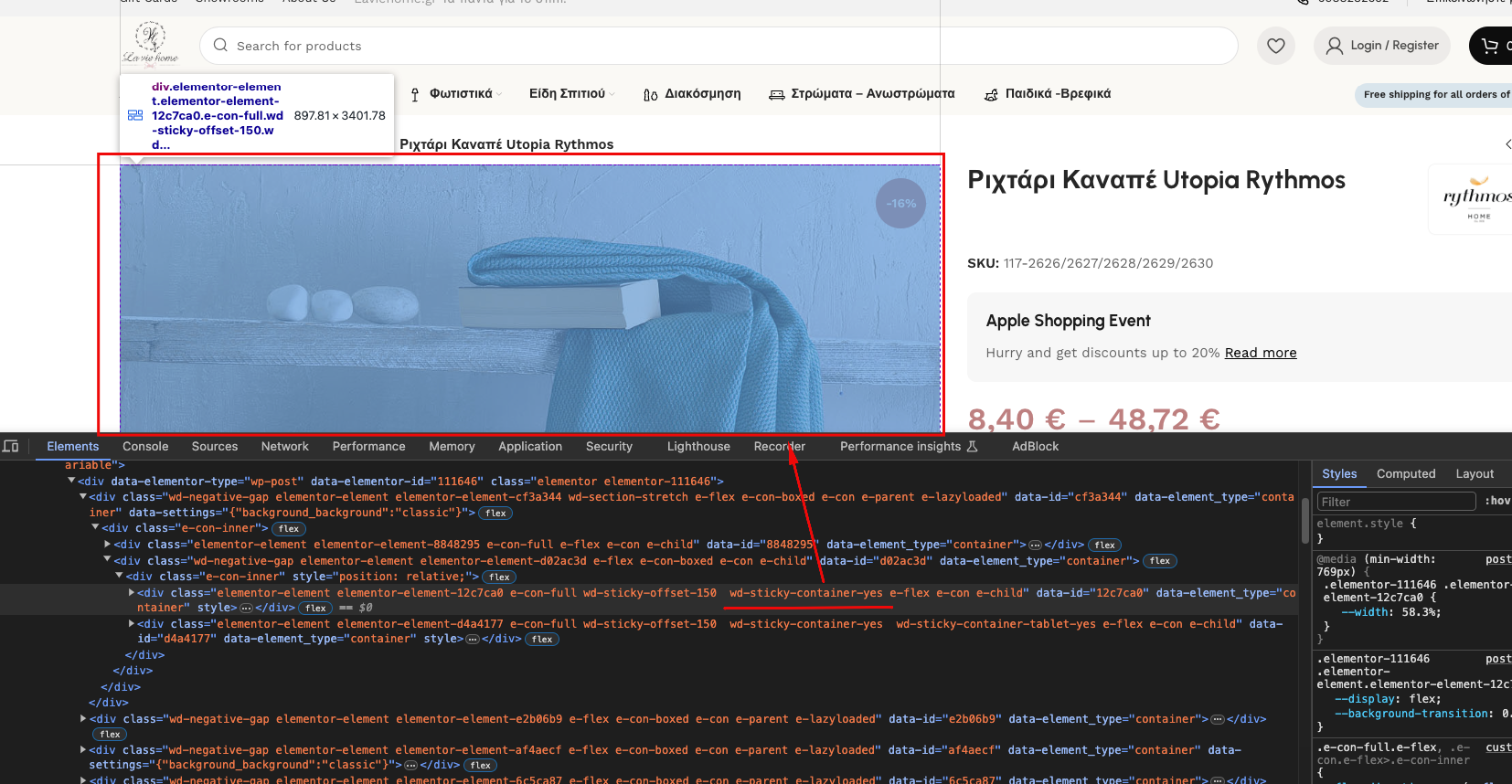Expand the element-af4aecf node
The image size is (1512, 784).
[83, 749]
